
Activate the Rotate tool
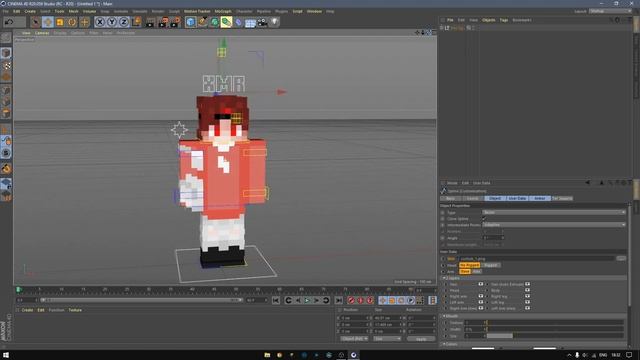coord(72,22)
